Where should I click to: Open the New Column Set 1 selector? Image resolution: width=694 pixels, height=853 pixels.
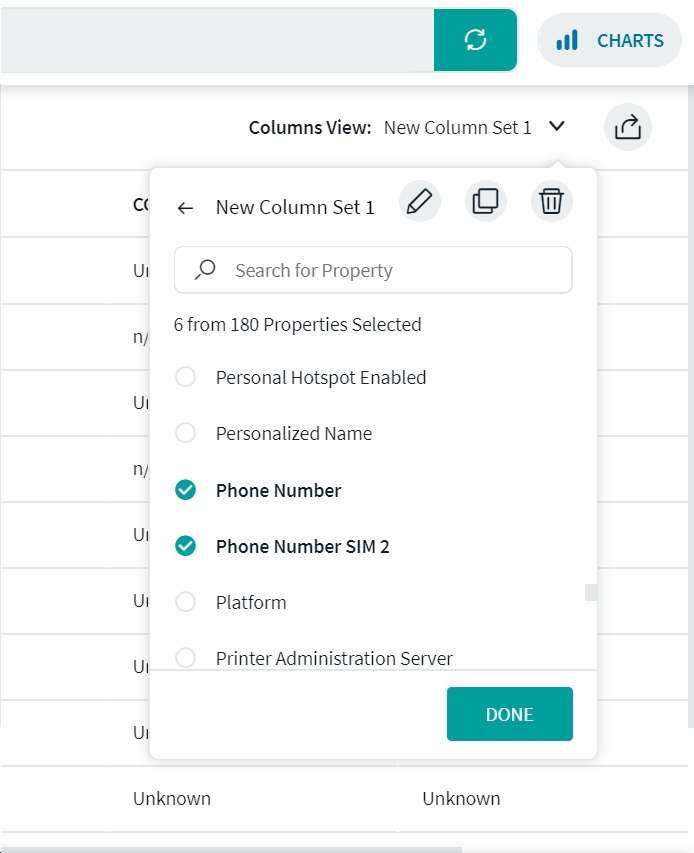[457, 127]
